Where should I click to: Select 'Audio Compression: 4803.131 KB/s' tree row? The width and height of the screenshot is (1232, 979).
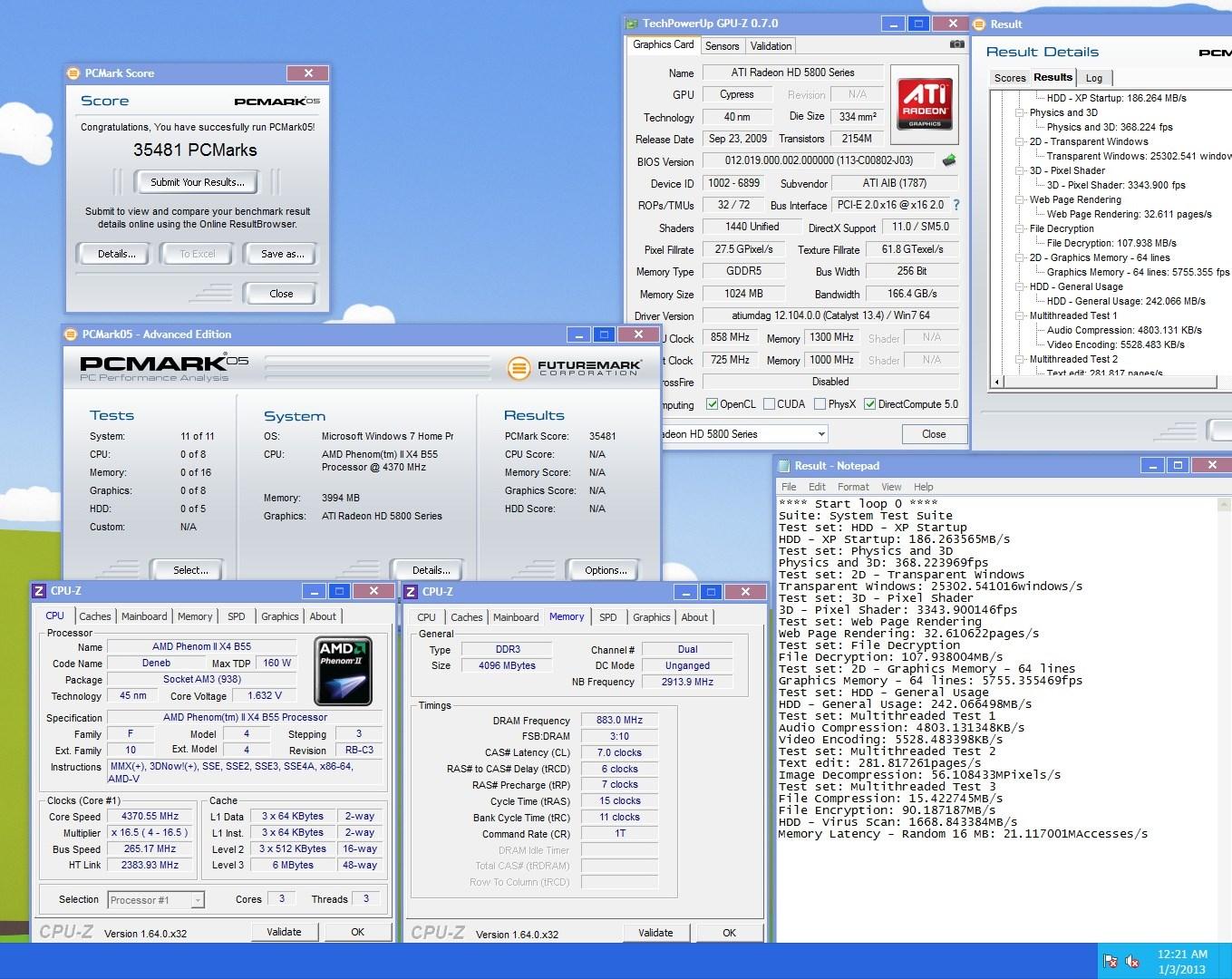[x=1124, y=331]
